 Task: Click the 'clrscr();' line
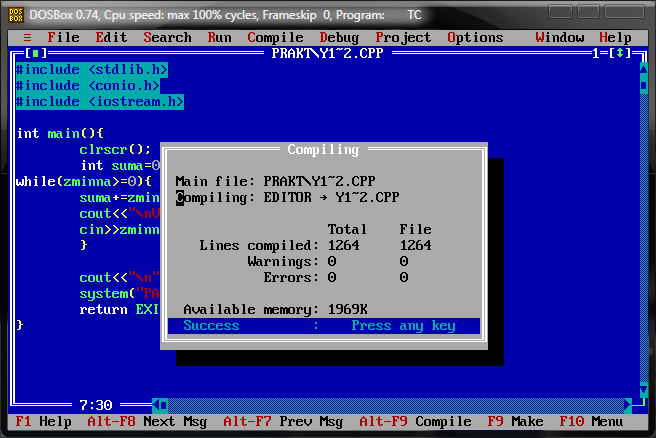(115, 149)
